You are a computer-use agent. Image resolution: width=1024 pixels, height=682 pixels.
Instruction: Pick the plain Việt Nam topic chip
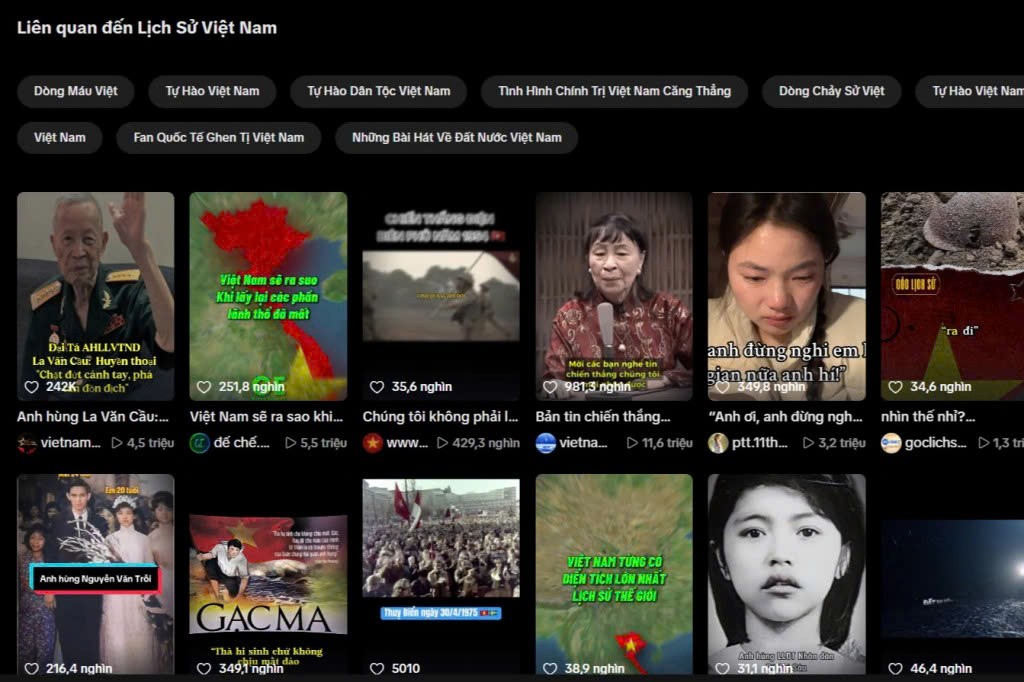pyautogui.click(x=59, y=137)
